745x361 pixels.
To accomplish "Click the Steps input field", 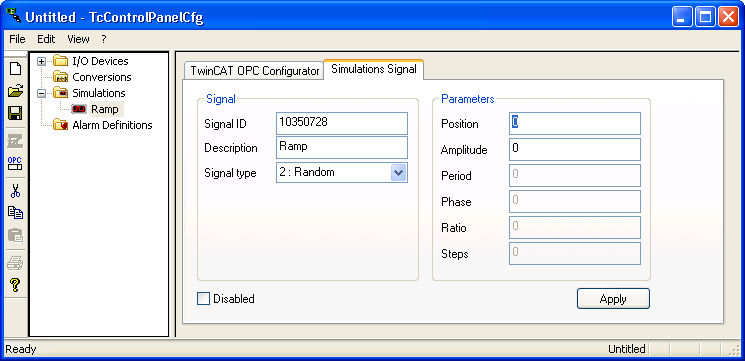I will pyautogui.click(x=575, y=254).
